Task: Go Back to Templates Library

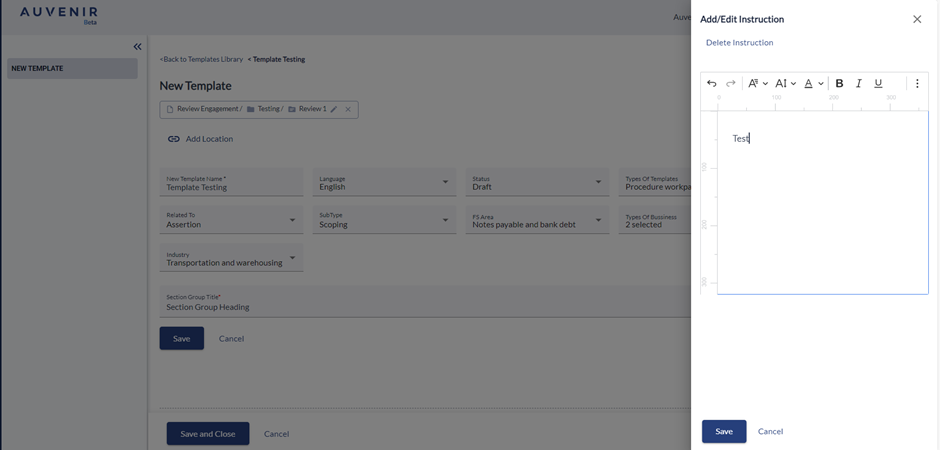Action: [201, 59]
